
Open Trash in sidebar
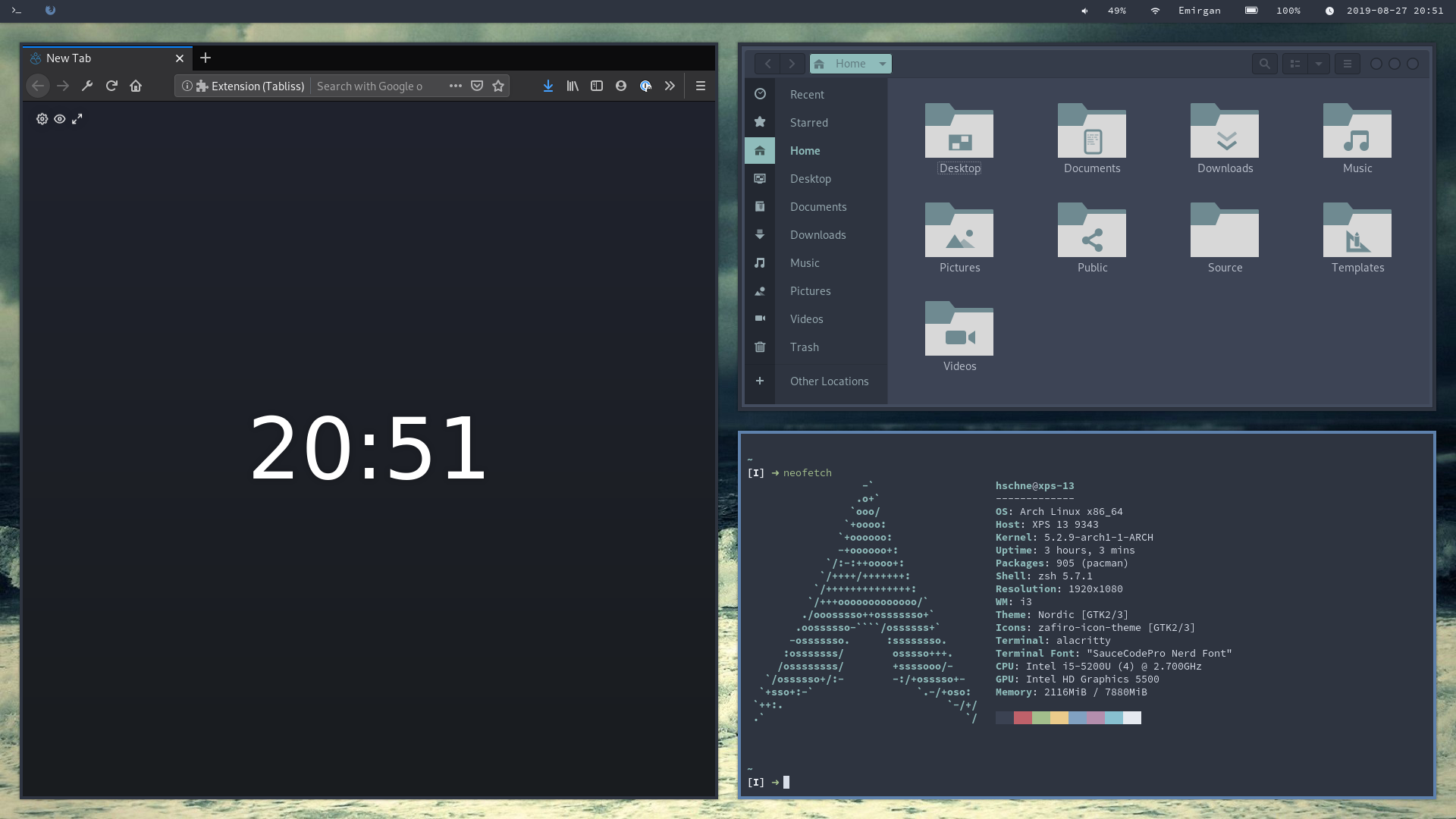coord(816,347)
